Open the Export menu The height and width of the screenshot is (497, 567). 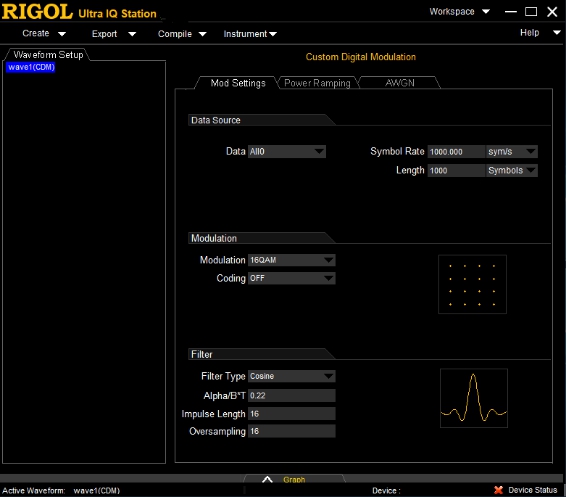114,34
